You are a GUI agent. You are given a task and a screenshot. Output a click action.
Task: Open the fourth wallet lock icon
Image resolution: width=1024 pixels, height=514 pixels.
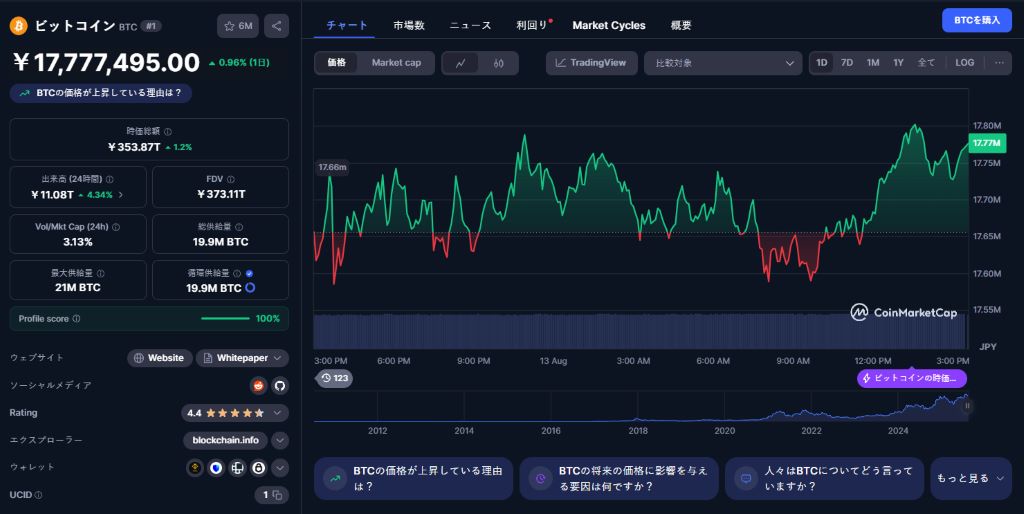259,468
